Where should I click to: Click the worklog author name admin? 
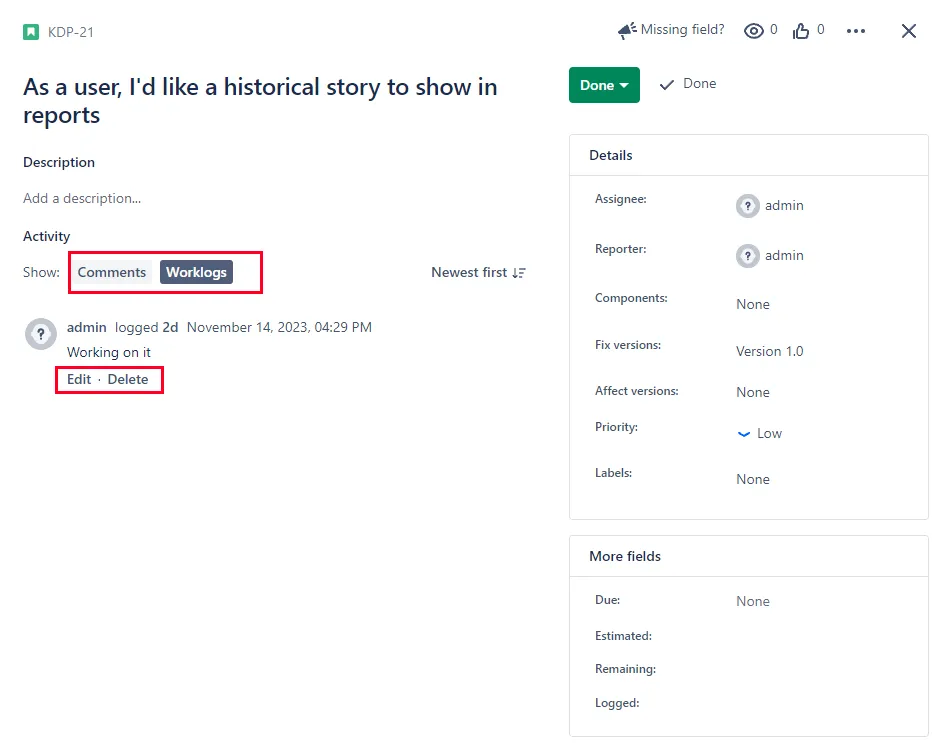point(87,327)
